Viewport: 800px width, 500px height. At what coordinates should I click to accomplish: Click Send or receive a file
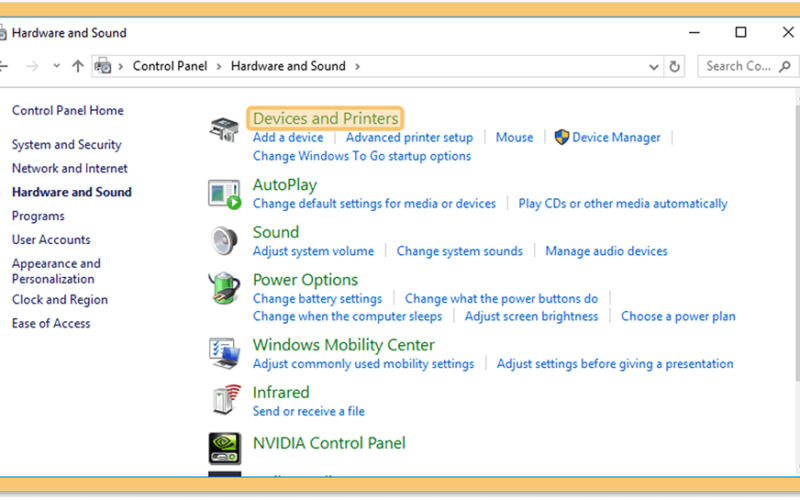[309, 412]
